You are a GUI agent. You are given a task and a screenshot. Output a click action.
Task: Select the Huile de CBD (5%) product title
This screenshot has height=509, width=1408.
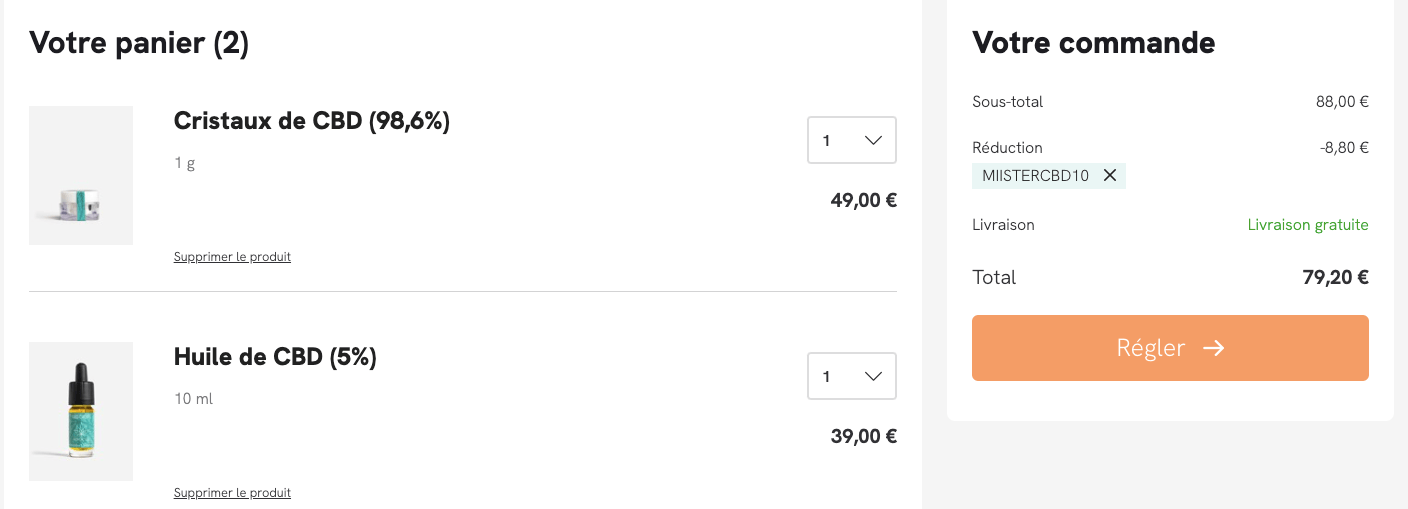(x=275, y=357)
